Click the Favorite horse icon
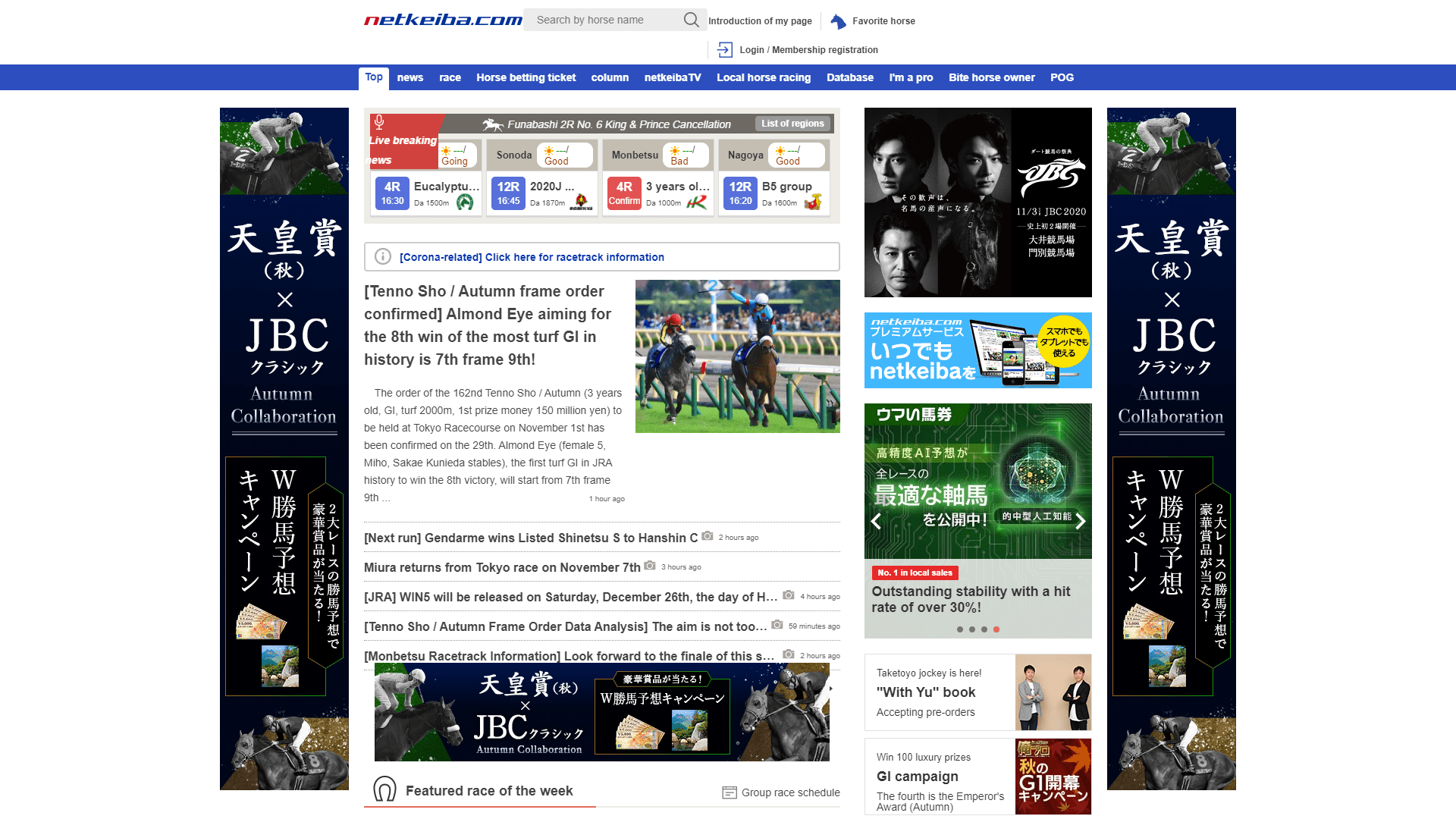 838,21
